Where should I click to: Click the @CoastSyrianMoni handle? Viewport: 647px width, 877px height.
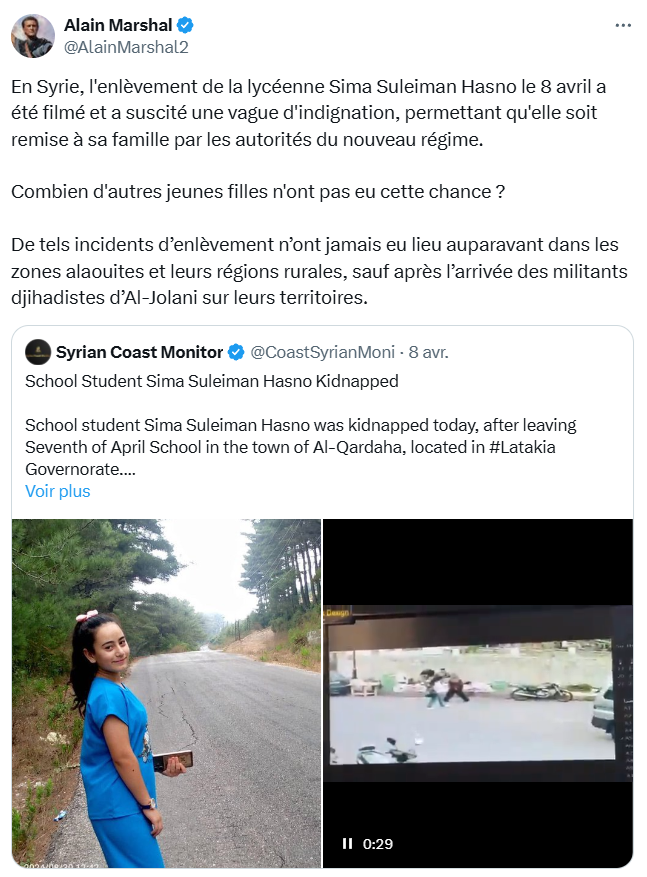click(323, 352)
